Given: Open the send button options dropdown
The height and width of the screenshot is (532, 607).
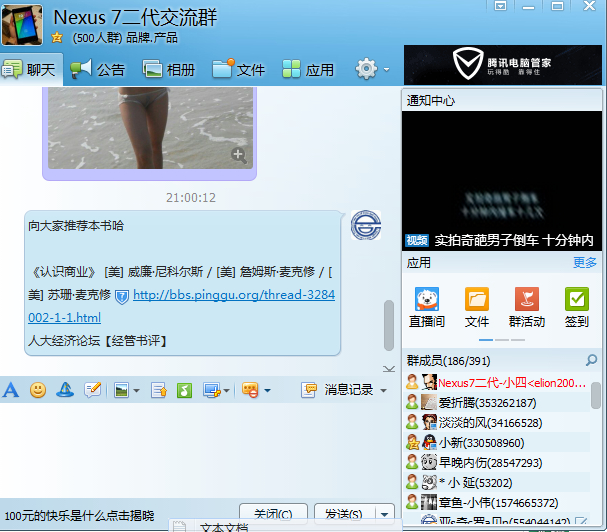Looking at the screenshot, I should click(384, 515).
